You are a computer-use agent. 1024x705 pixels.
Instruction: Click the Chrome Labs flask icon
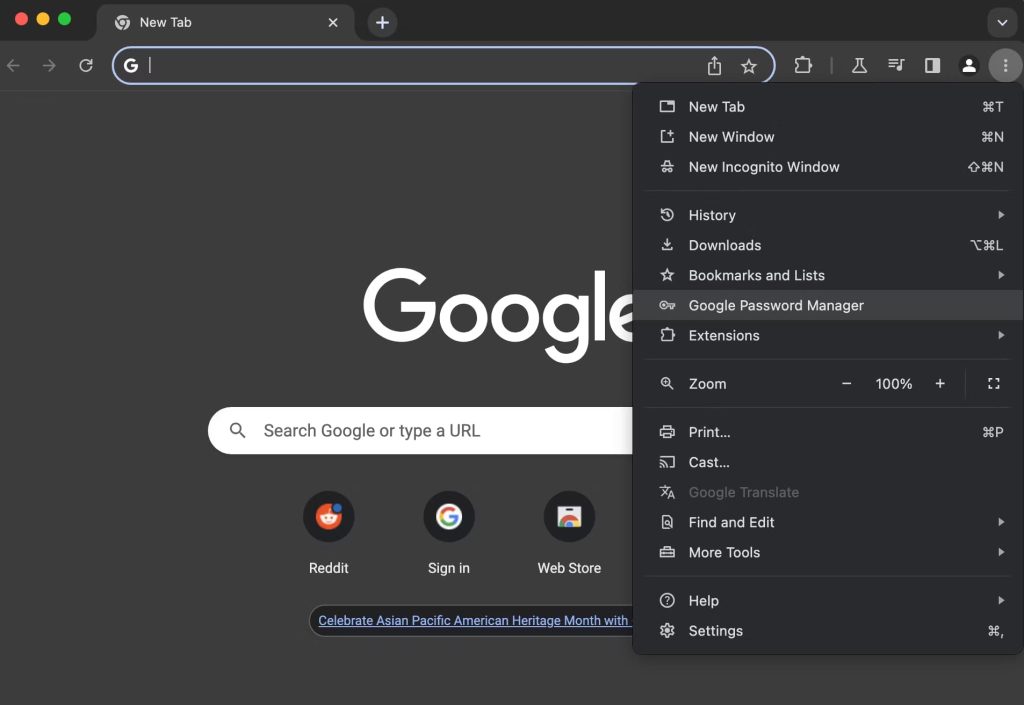click(859, 64)
